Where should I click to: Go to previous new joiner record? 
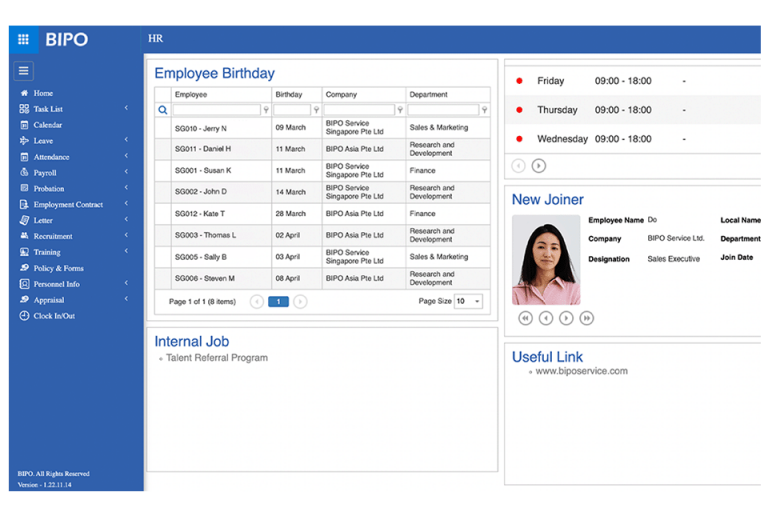[x=546, y=318]
